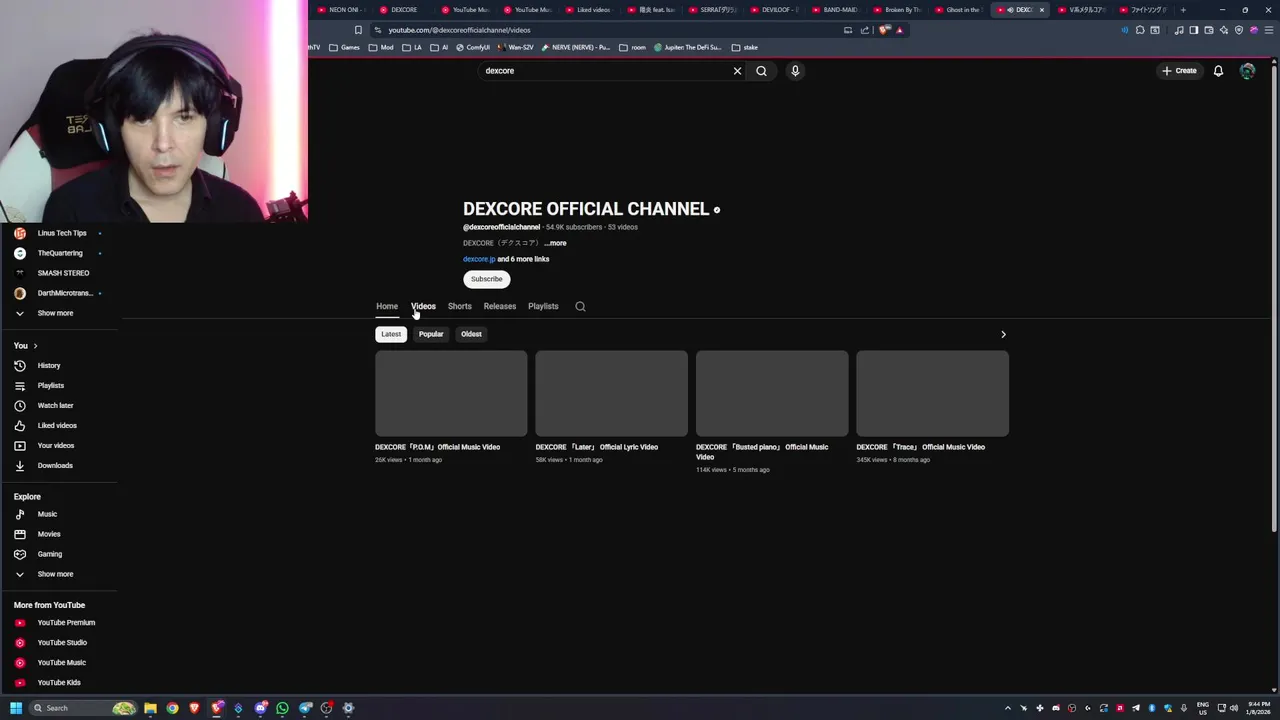This screenshot has height=720, width=1280.
Task: Open YouTube Music link
Action: pyautogui.click(x=60, y=662)
